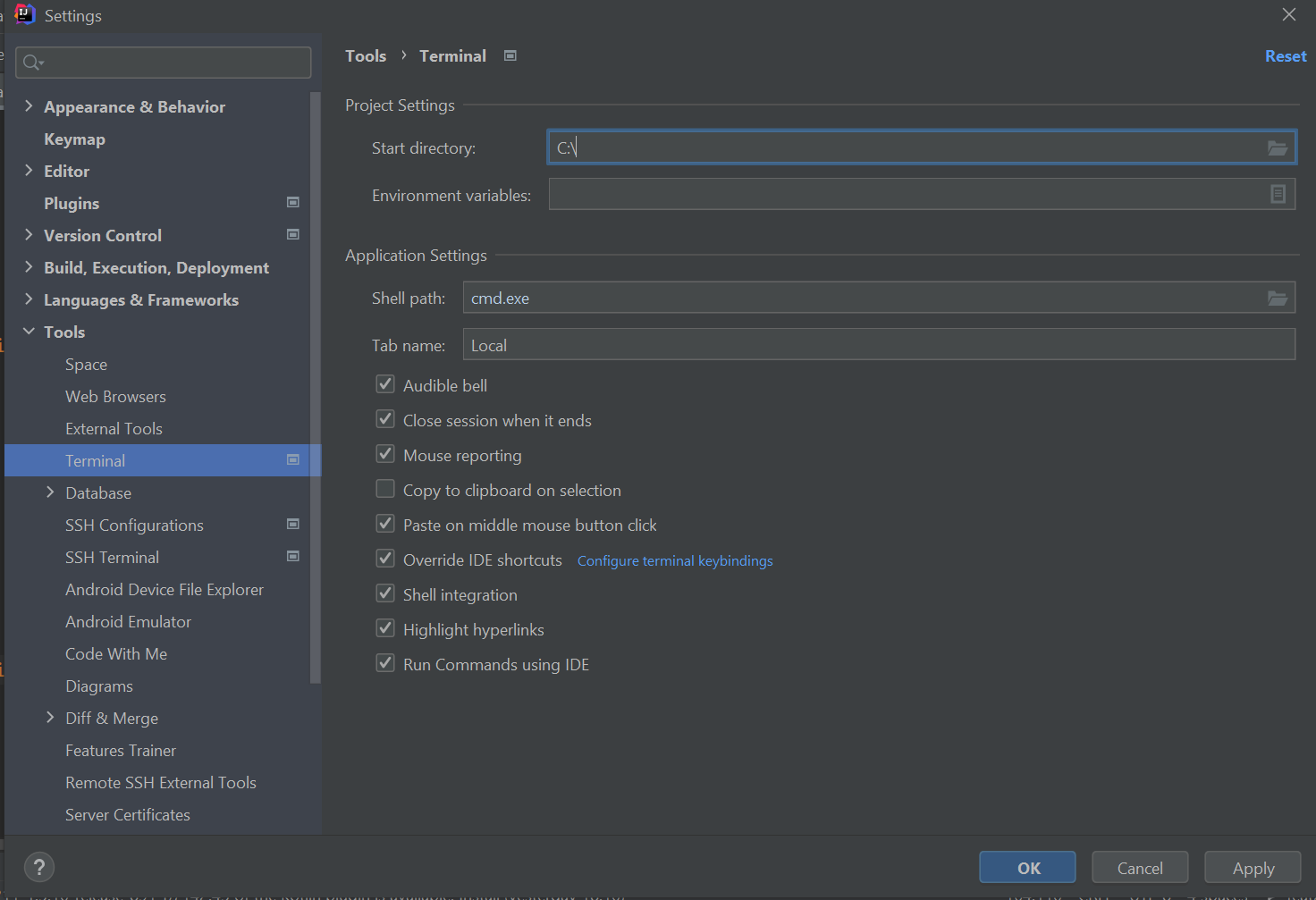This screenshot has width=1316, height=900.
Task: Expand the Editor settings section
Action: point(29,171)
